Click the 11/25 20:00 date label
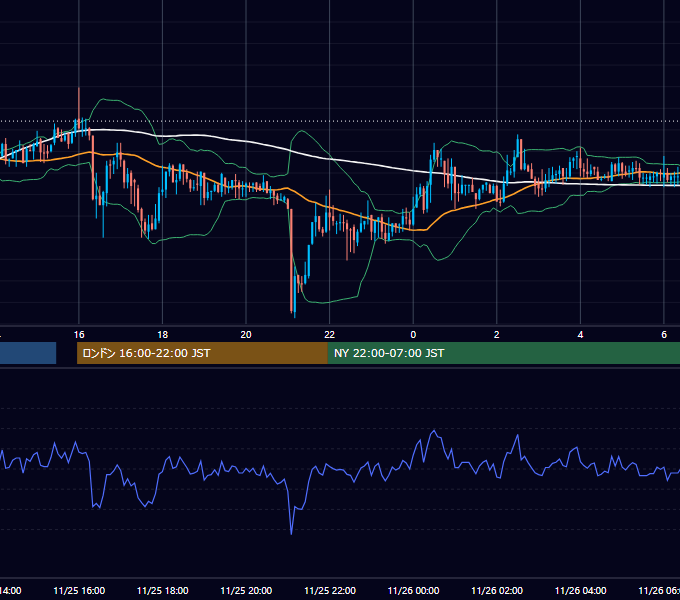 tap(246, 590)
